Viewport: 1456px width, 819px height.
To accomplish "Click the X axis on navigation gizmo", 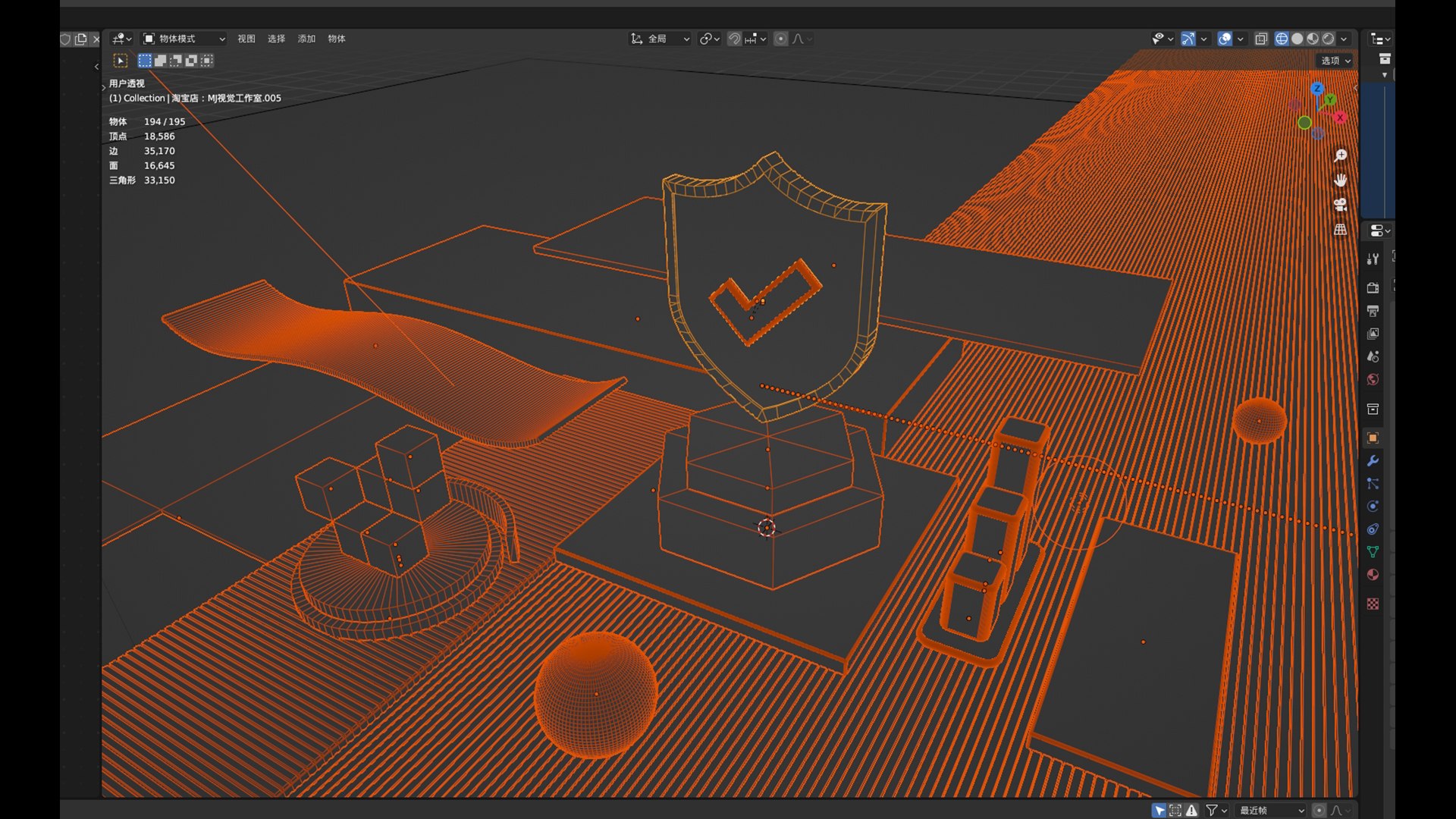I will 1341,118.
